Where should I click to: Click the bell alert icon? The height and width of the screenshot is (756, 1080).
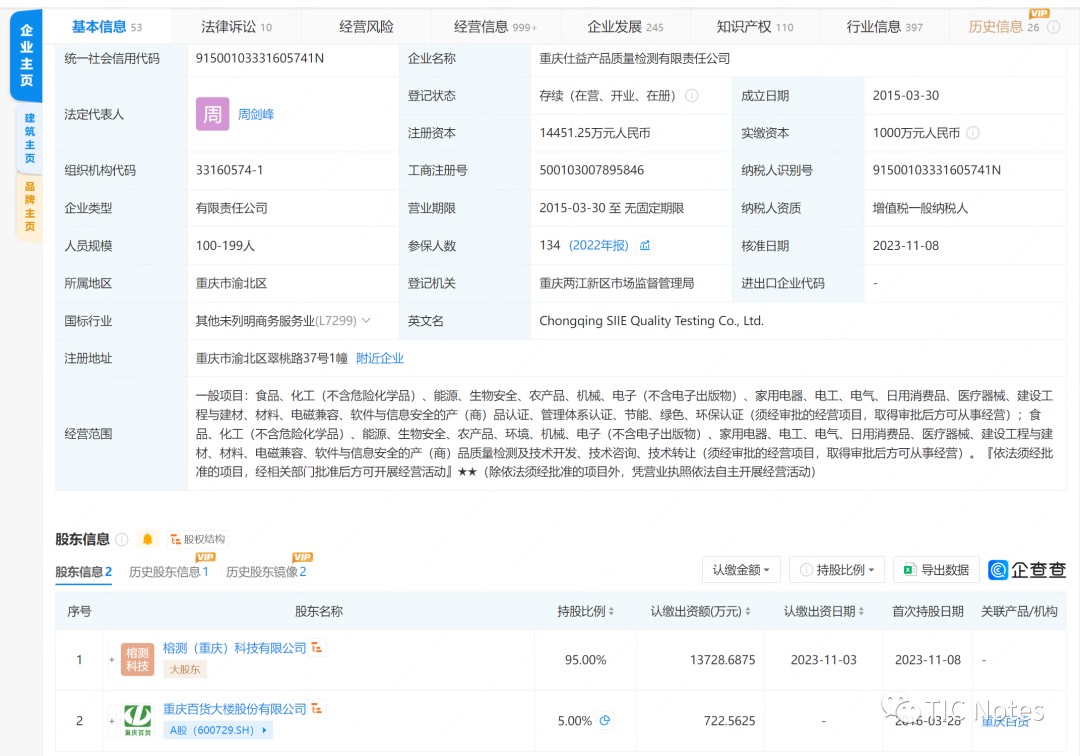click(x=147, y=539)
